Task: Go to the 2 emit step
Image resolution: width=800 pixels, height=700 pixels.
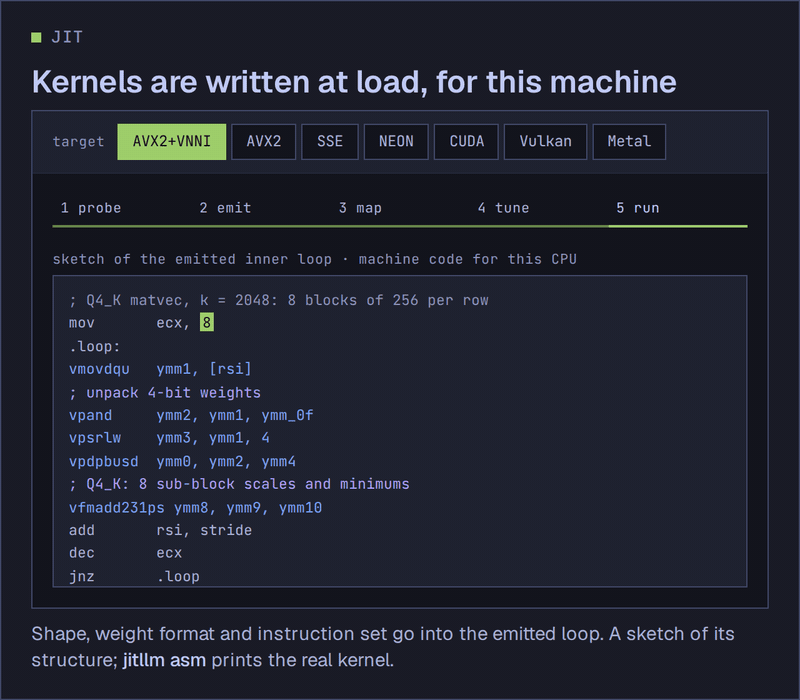Action: point(226,208)
